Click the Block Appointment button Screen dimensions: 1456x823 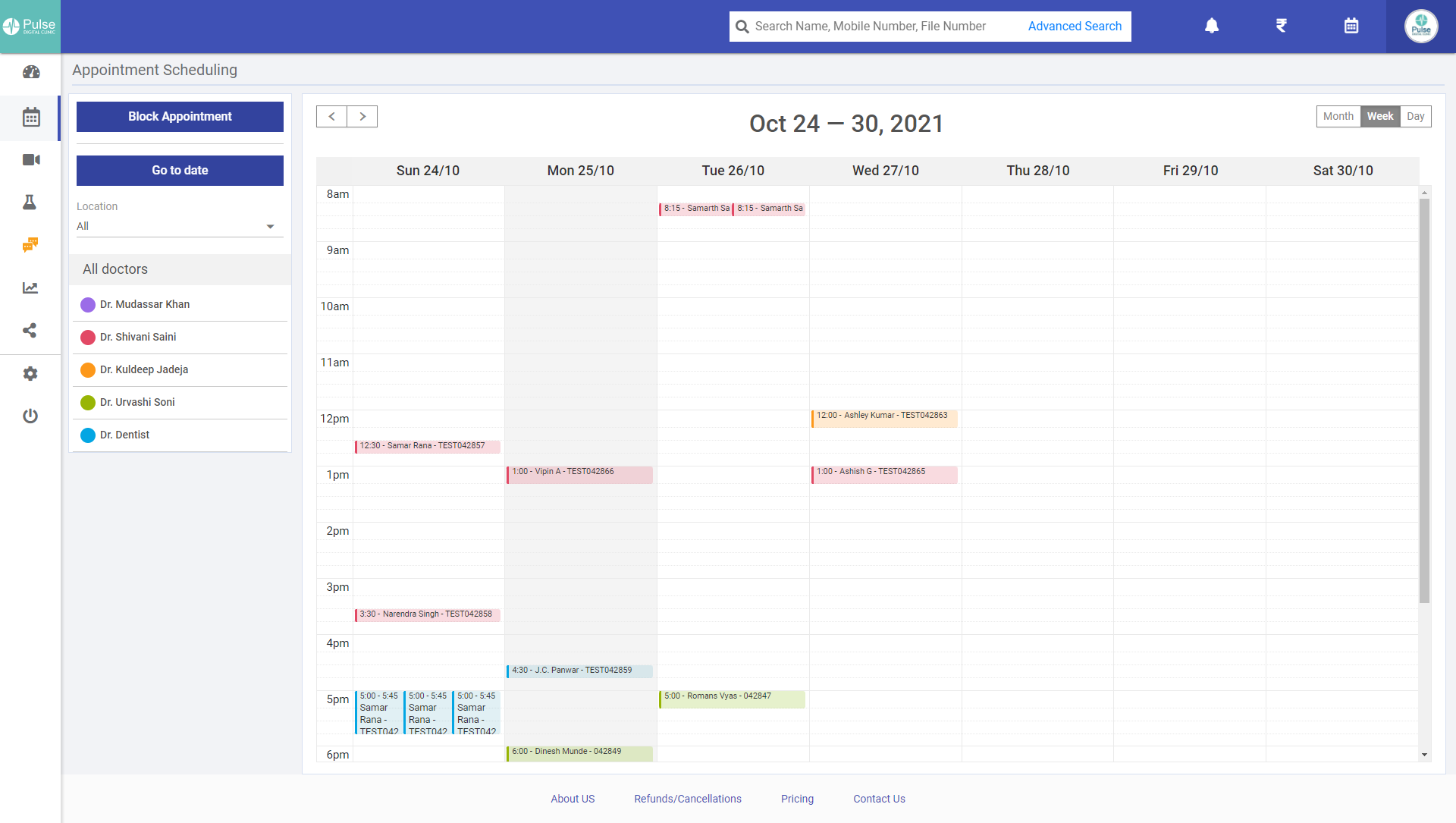pyautogui.click(x=180, y=116)
